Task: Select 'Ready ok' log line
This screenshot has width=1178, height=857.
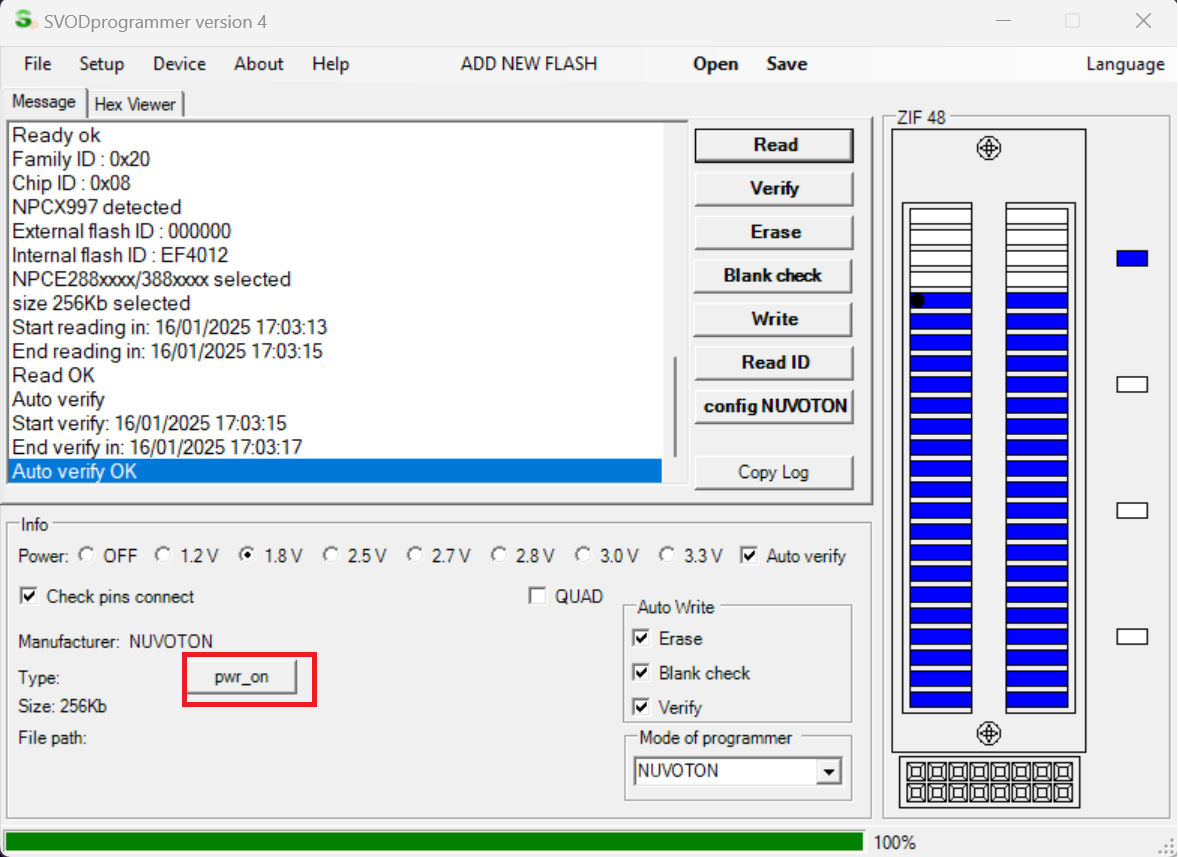Action: coord(335,134)
